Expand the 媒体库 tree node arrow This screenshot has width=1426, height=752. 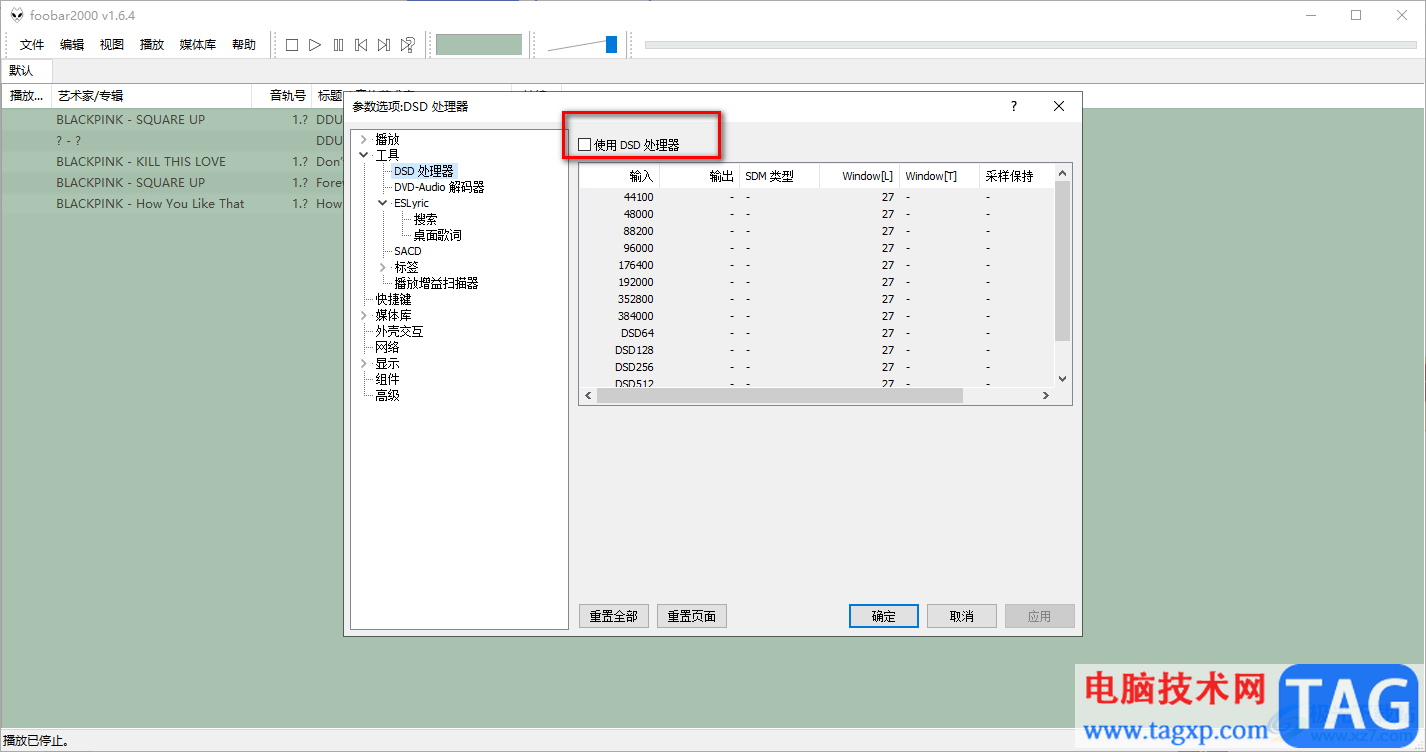tap(364, 315)
